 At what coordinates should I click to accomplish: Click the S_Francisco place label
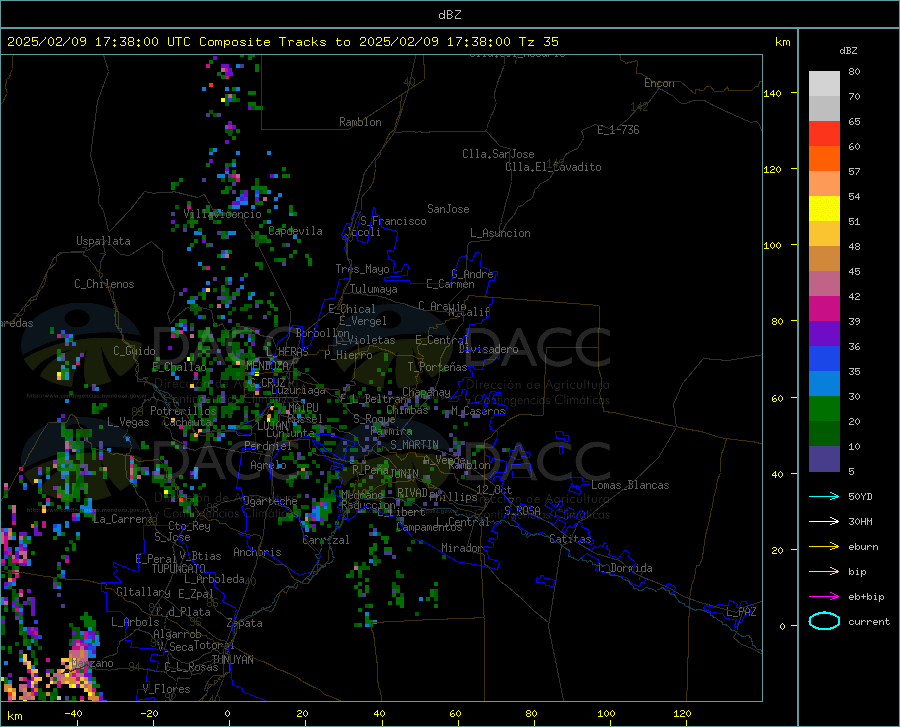(393, 221)
